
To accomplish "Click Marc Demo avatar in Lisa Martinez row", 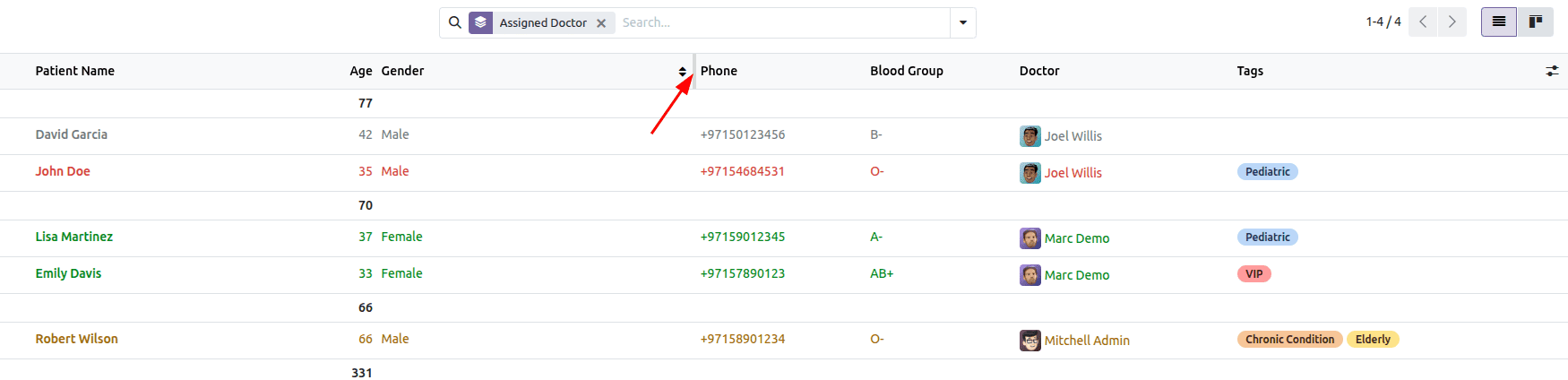I will [x=1030, y=238].
